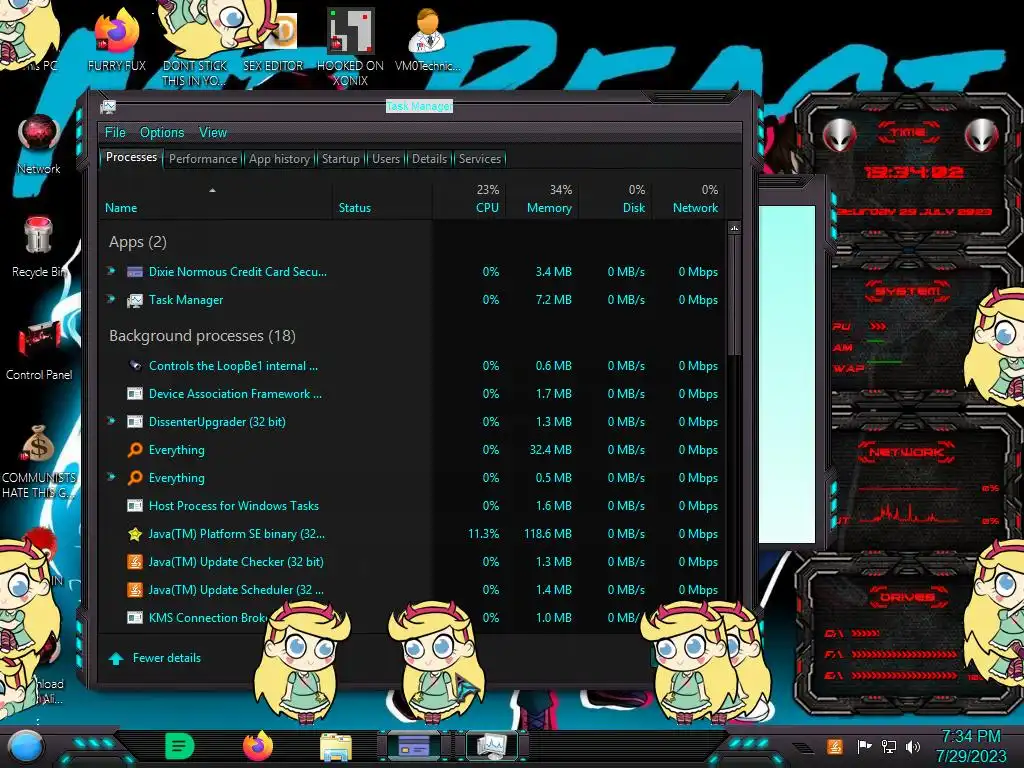Click LoopBe1 internal process icon
The width and height of the screenshot is (1024, 768).
135,366
